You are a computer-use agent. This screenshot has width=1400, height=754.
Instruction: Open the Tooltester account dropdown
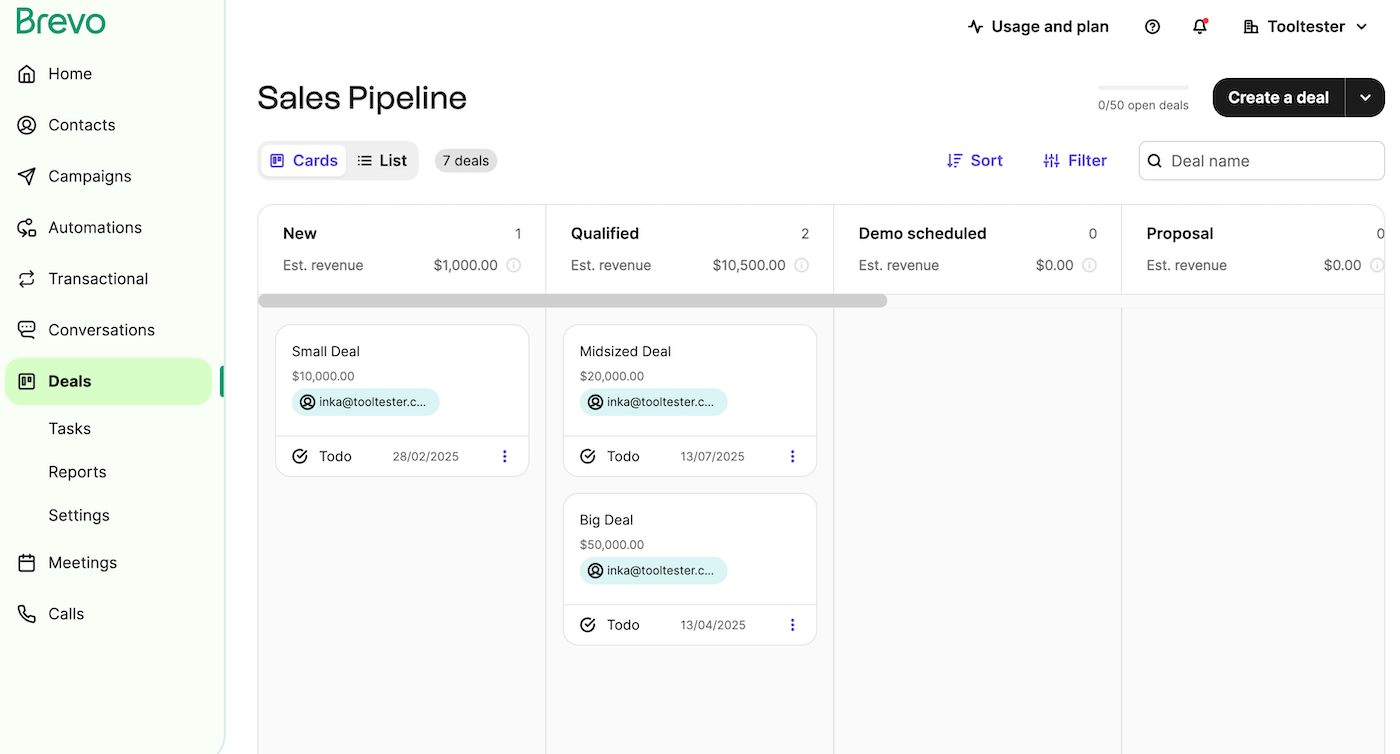[1305, 27]
